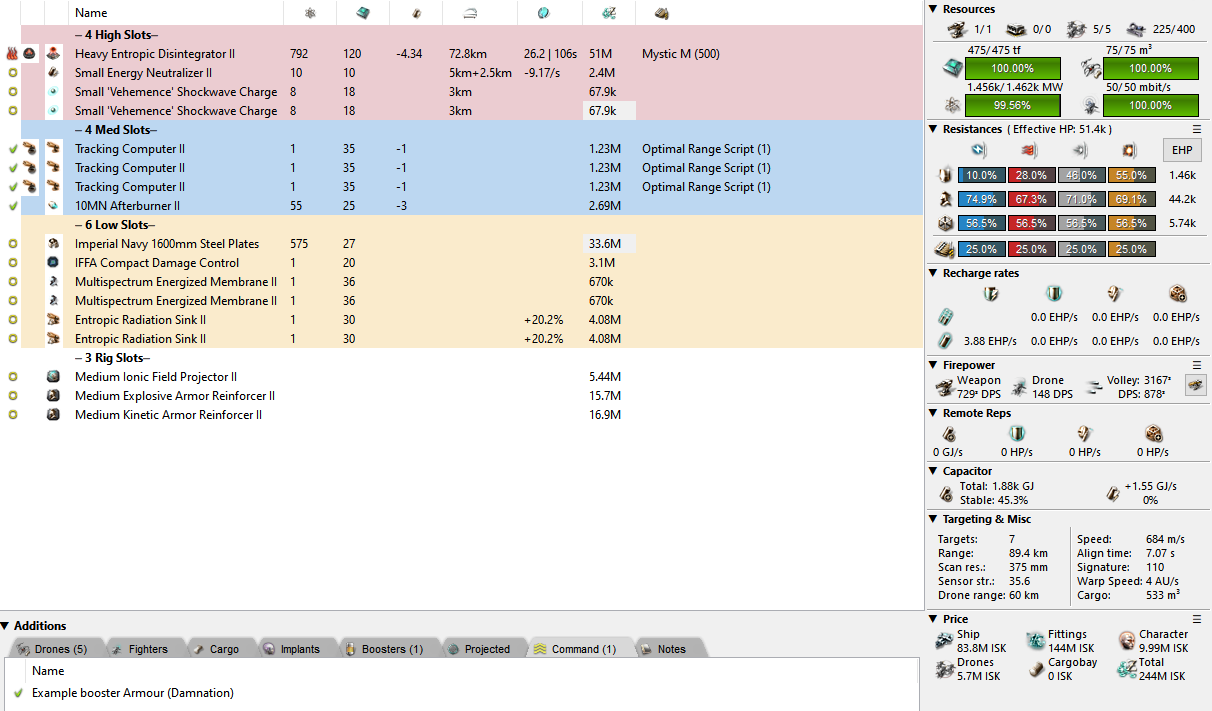Switch to the Drones (5) tab
The height and width of the screenshot is (711, 1212).
coord(55,649)
